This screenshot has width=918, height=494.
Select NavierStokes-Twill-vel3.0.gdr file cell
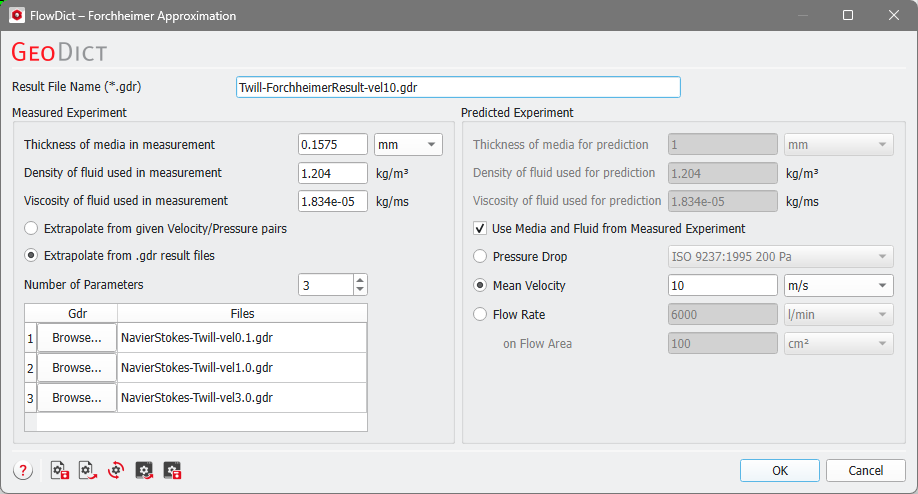[242, 397]
